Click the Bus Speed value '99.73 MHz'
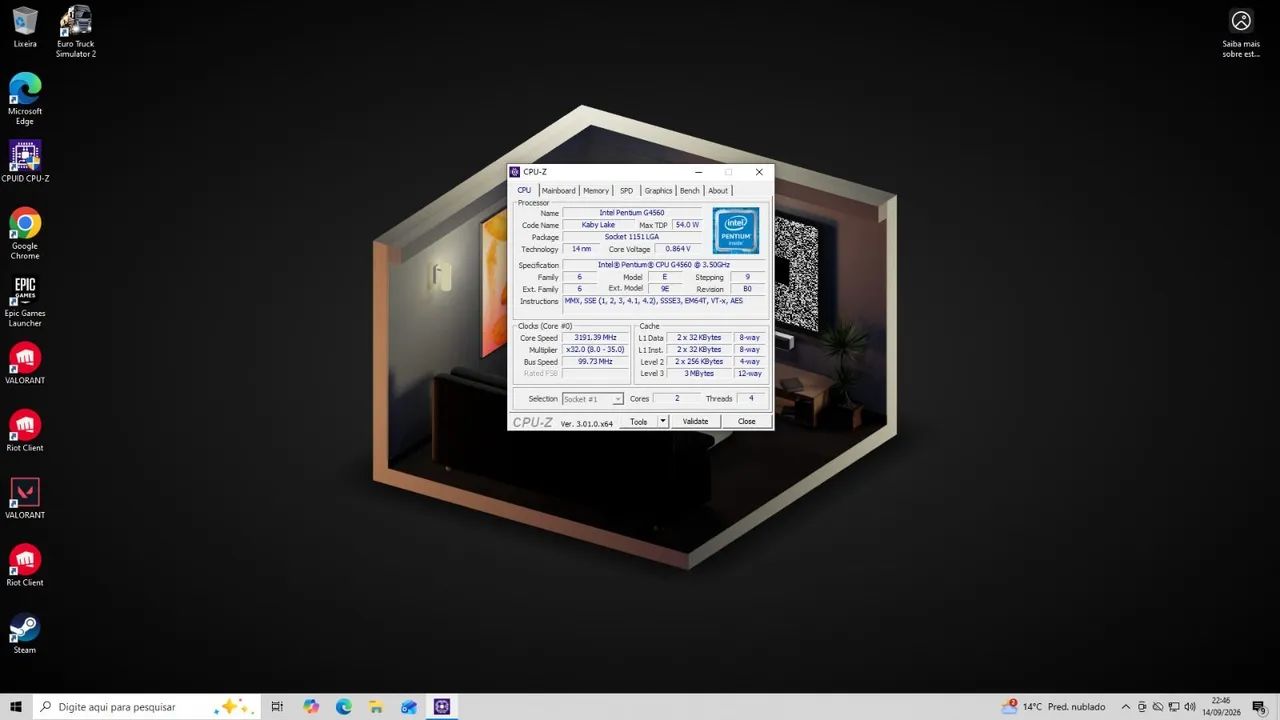The width and height of the screenshot is (1280, 720). pos(596,362)
